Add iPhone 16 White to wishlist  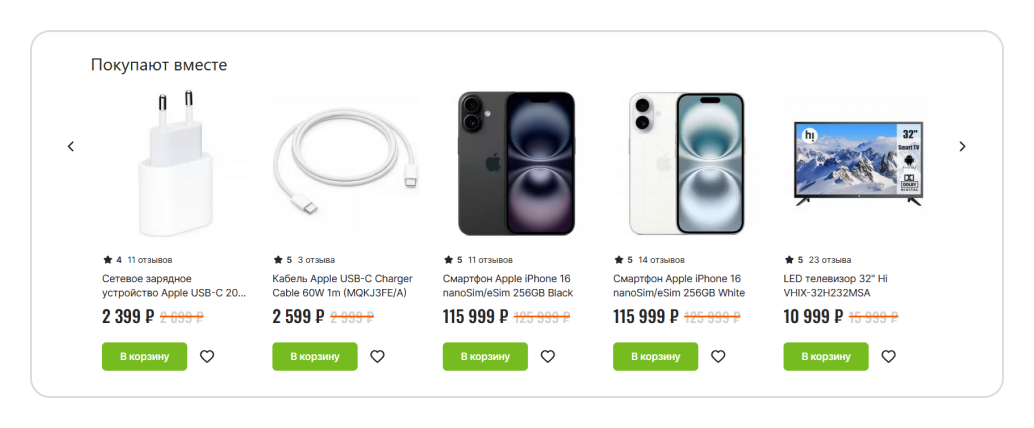(718, 356)
